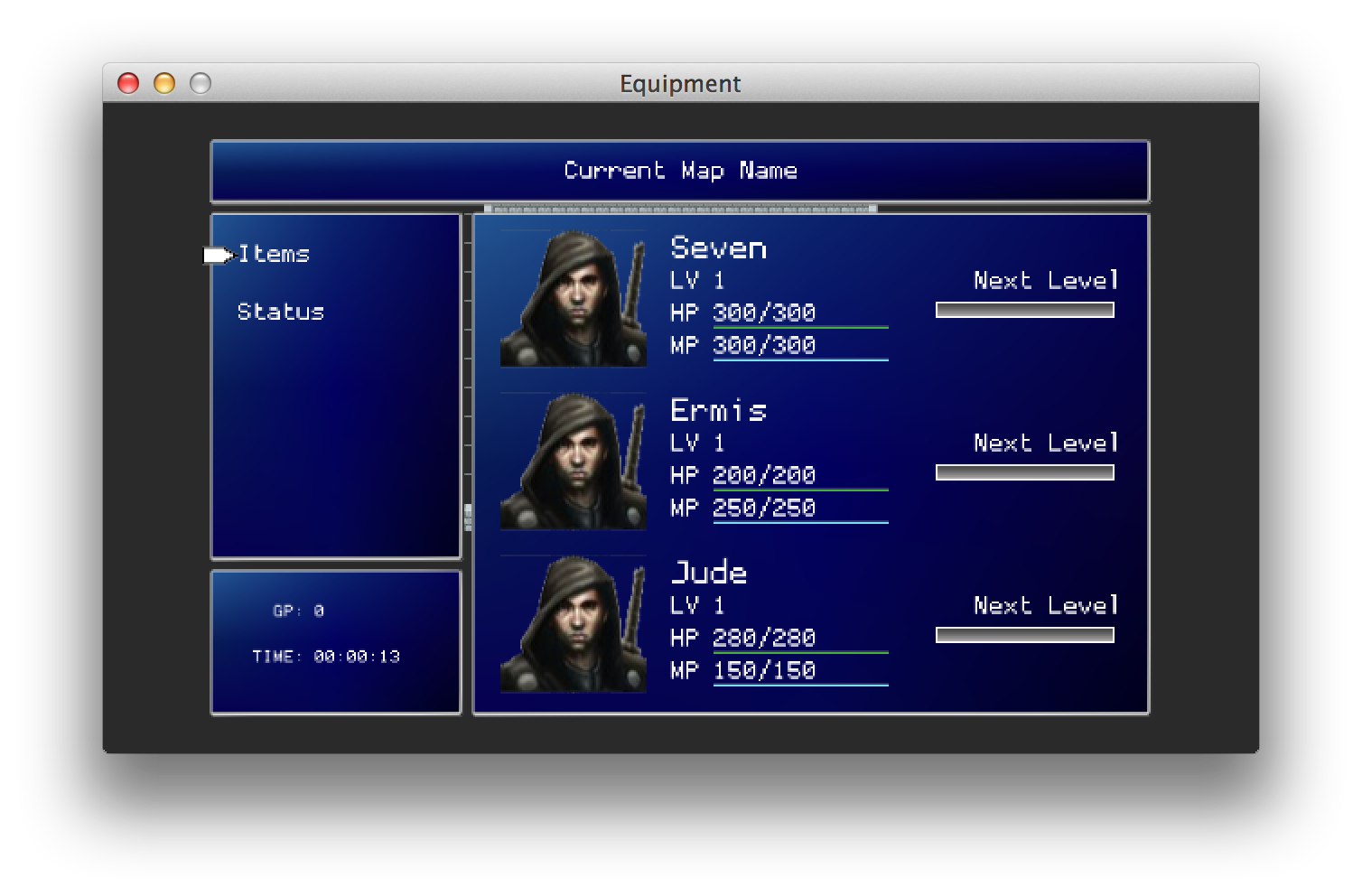Click Seven's character portrait

tap(574, 298)
